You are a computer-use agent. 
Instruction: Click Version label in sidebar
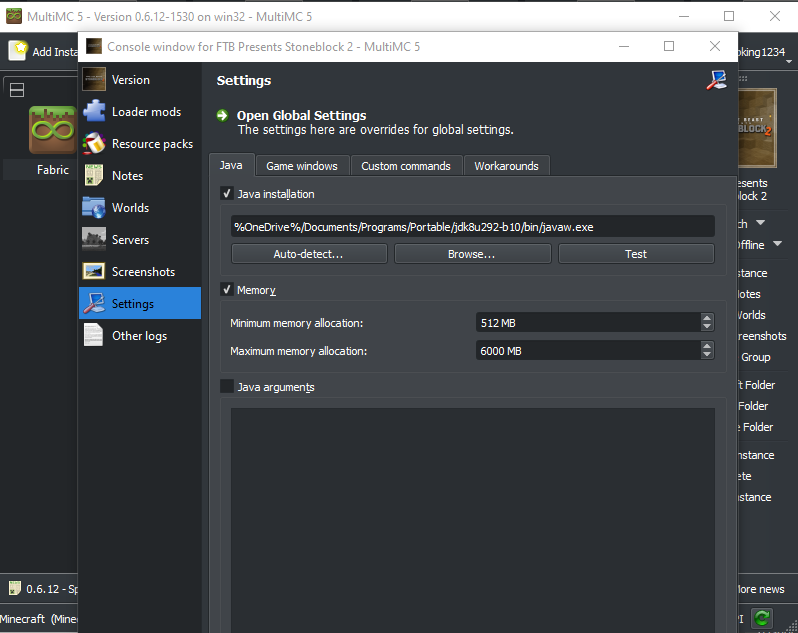click(x=131, y=80)
